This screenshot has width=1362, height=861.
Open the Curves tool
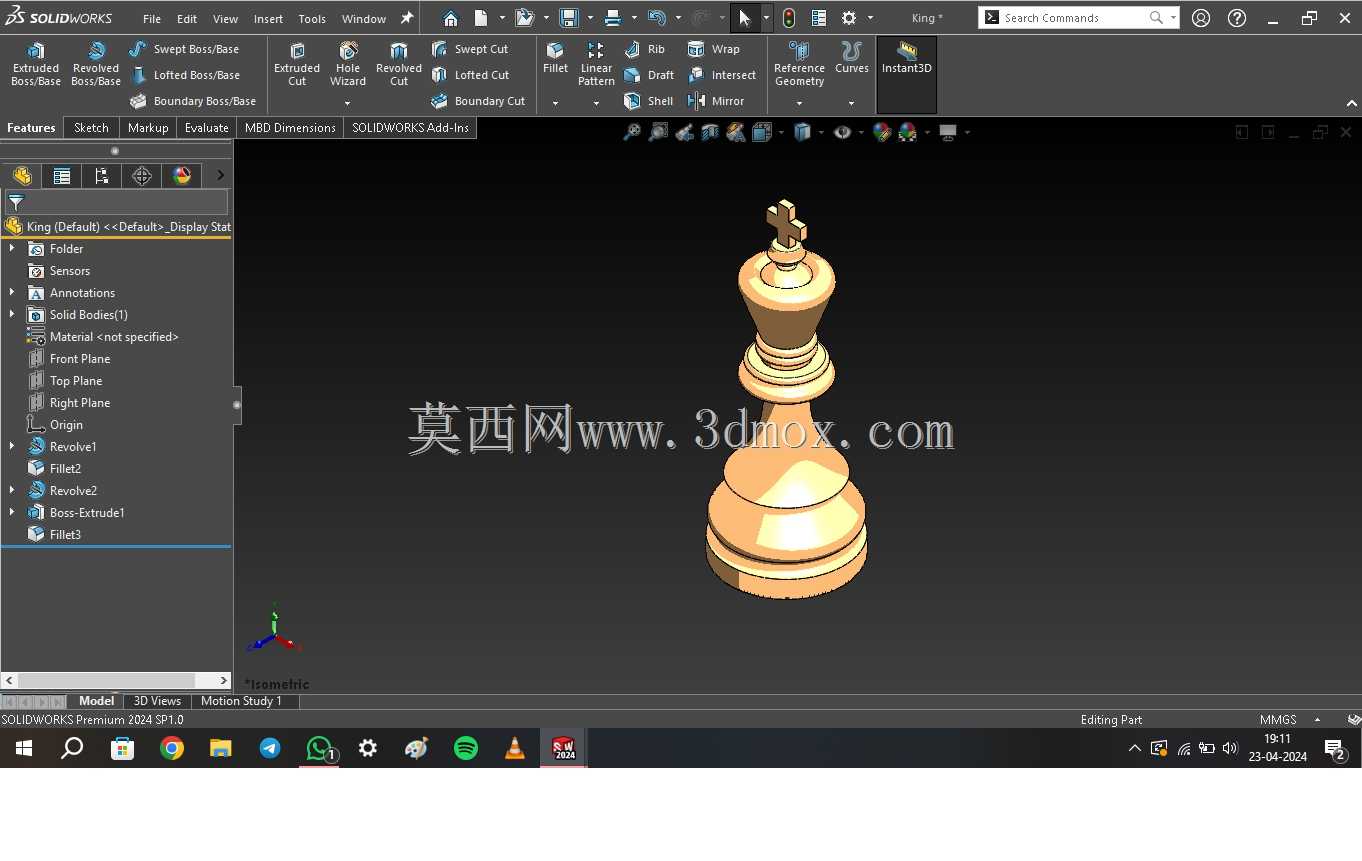tap(852, 58)
